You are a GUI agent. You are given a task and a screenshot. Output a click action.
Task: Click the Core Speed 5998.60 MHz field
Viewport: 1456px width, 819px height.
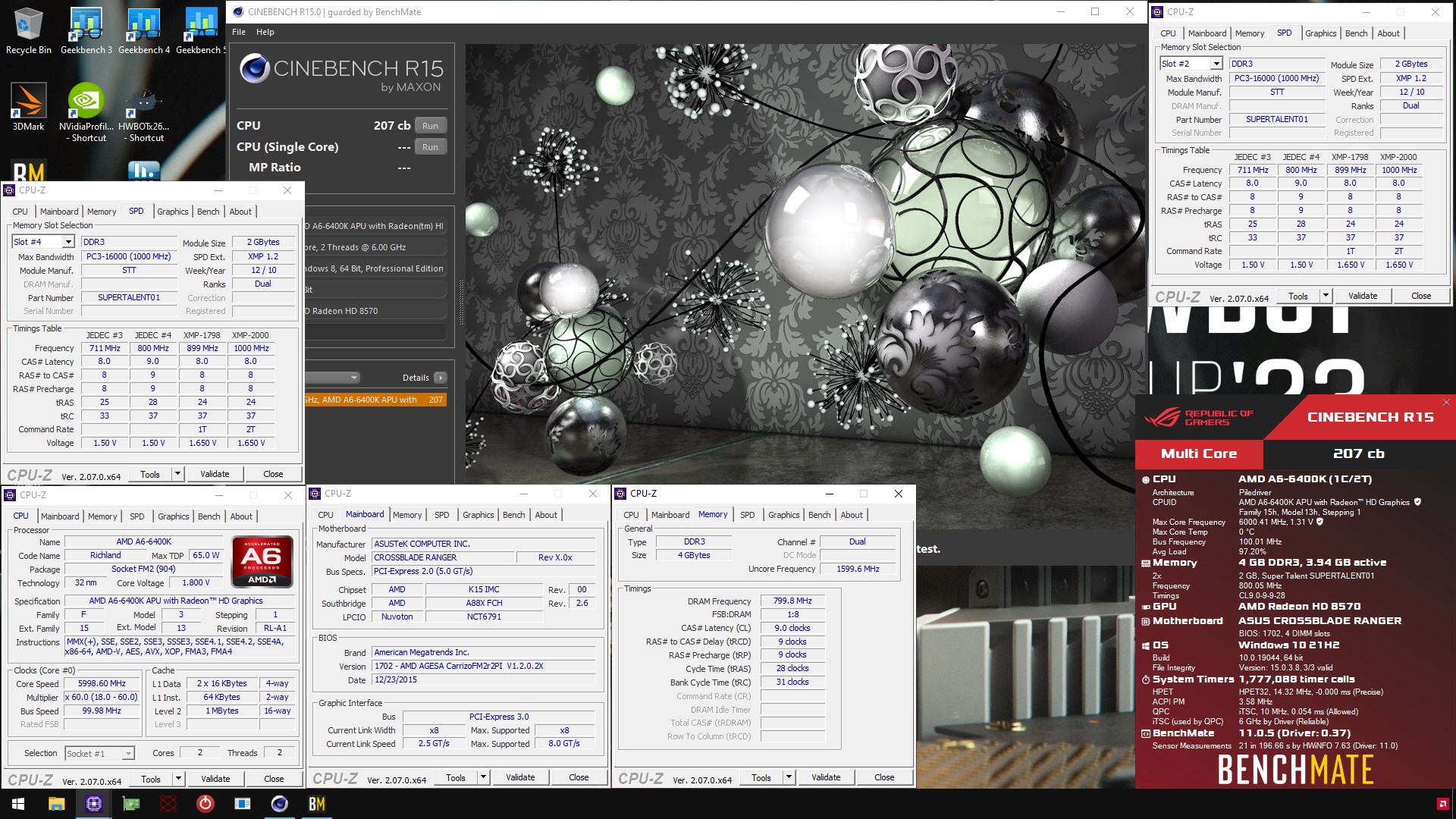[102, 683]
